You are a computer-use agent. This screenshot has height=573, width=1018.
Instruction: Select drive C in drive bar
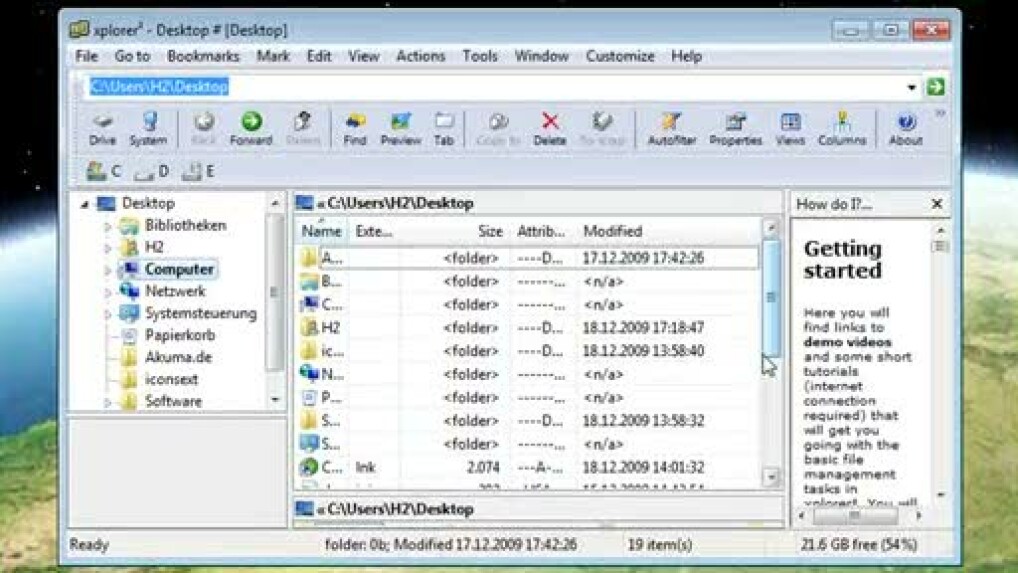click(x=104, y=172)
